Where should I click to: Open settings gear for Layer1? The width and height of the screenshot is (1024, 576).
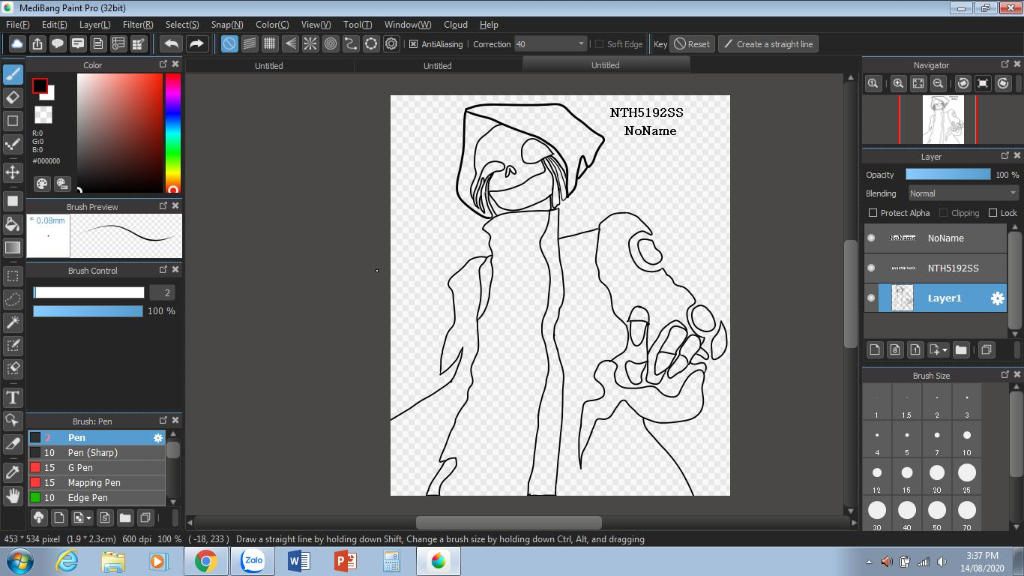pyautogui.click(x=997, y=298)
